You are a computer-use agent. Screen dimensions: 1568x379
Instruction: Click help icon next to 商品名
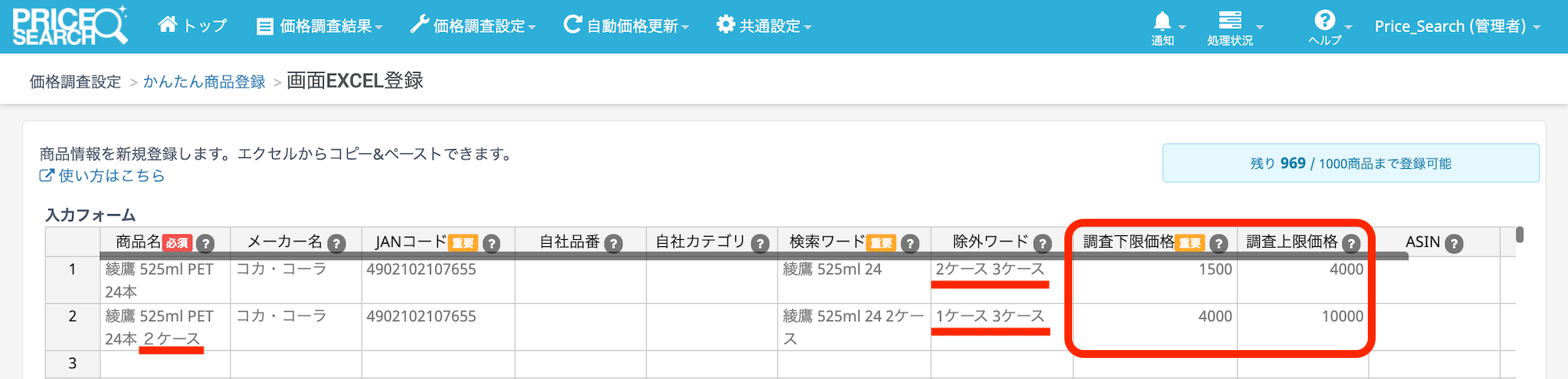tap(206, 244)
